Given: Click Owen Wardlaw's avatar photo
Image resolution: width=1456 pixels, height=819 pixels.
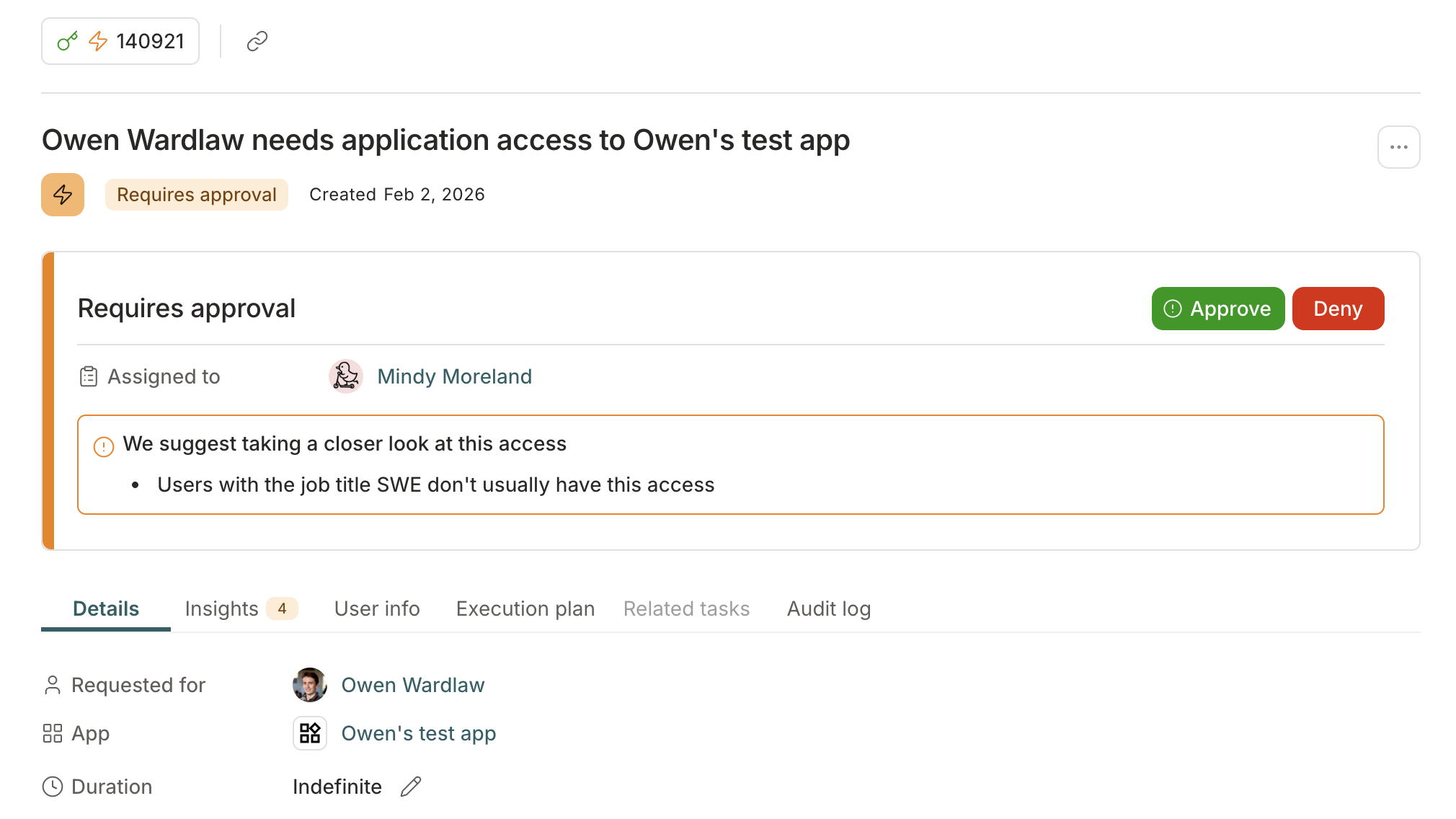Looking at the screenshot, I should click(x=310, y=685).
